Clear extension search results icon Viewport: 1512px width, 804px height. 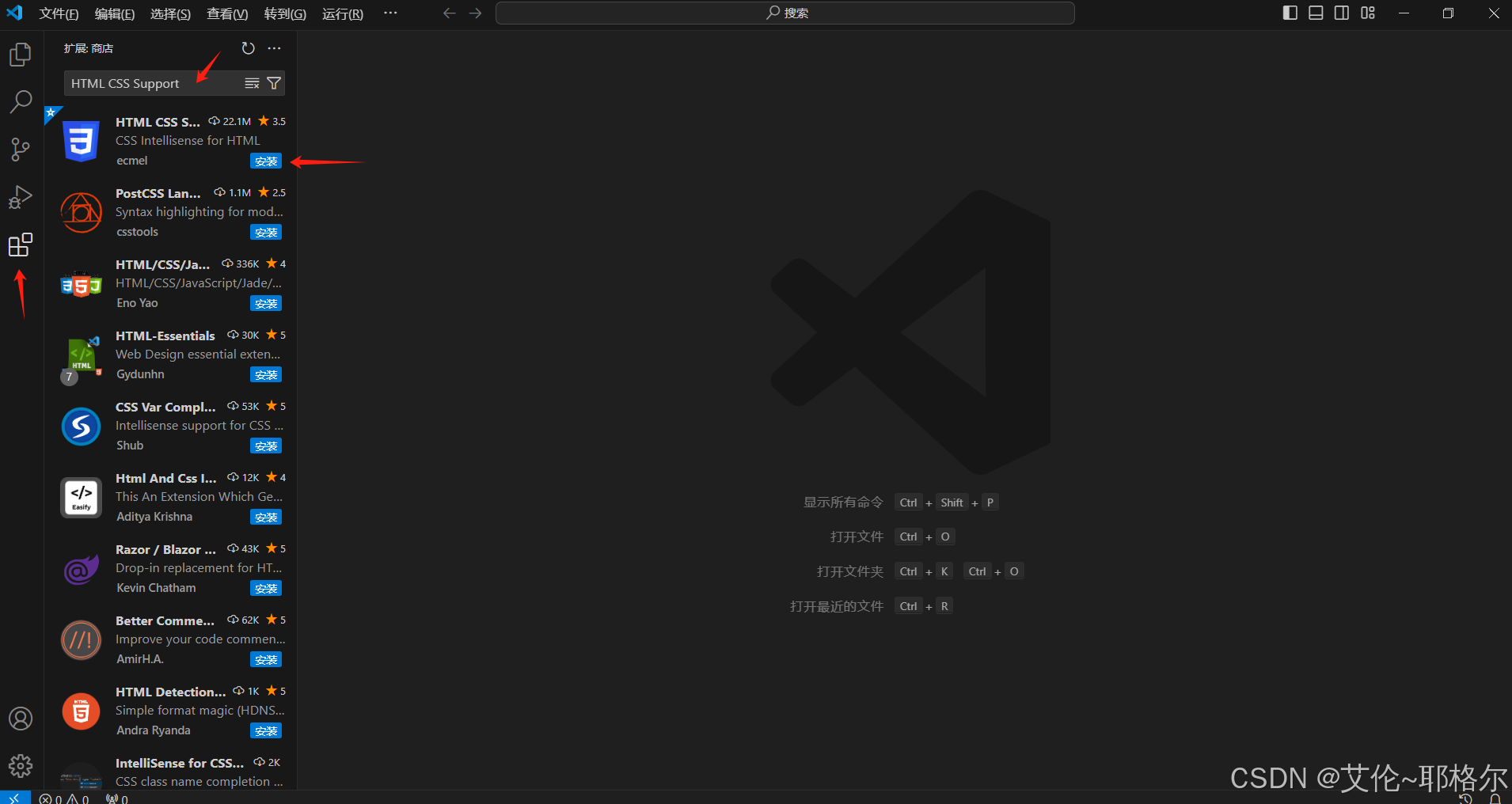tap(253, 83)
